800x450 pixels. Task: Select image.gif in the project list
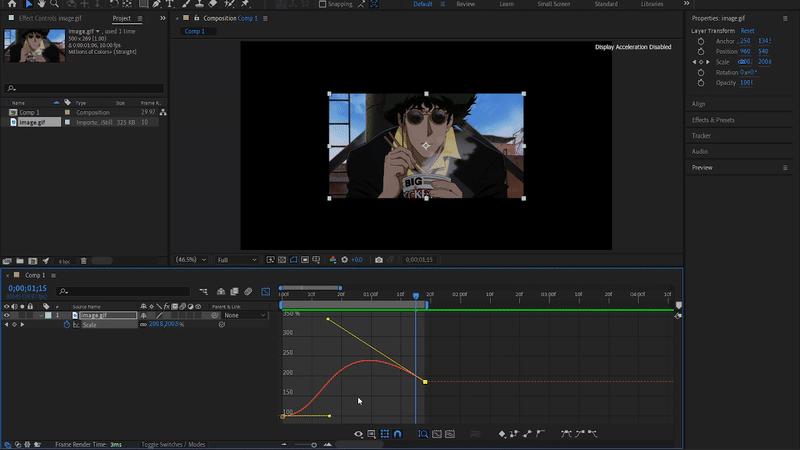point(32,122)
